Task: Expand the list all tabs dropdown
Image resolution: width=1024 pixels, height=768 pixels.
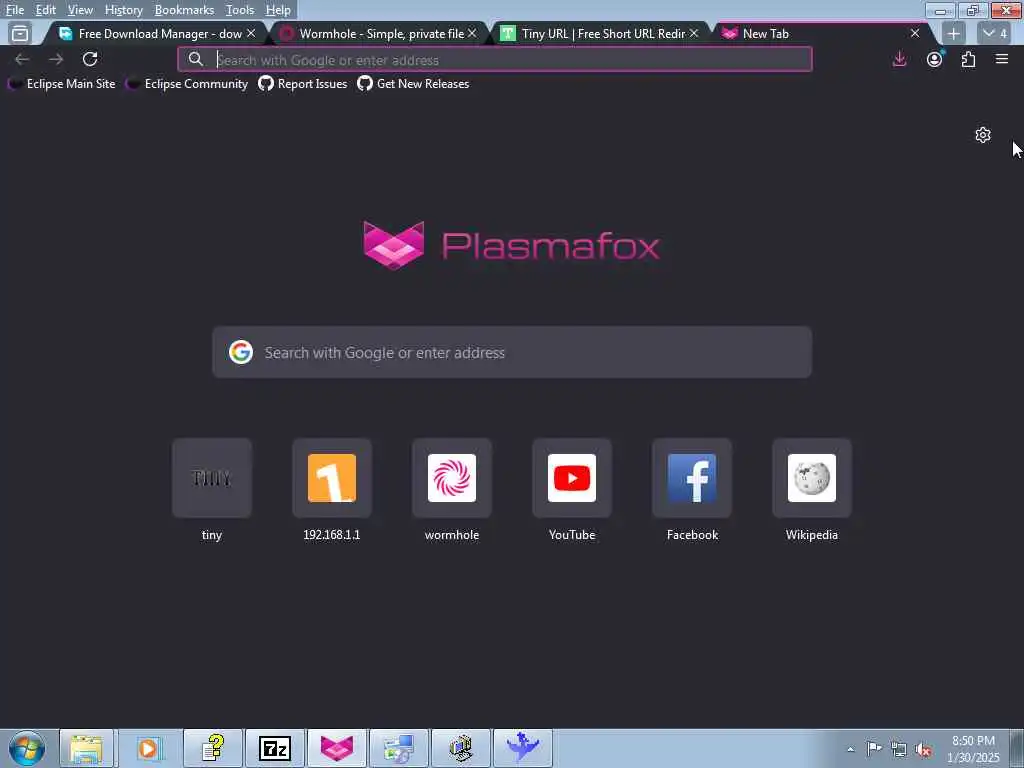Action: click(x=995, y=33)
